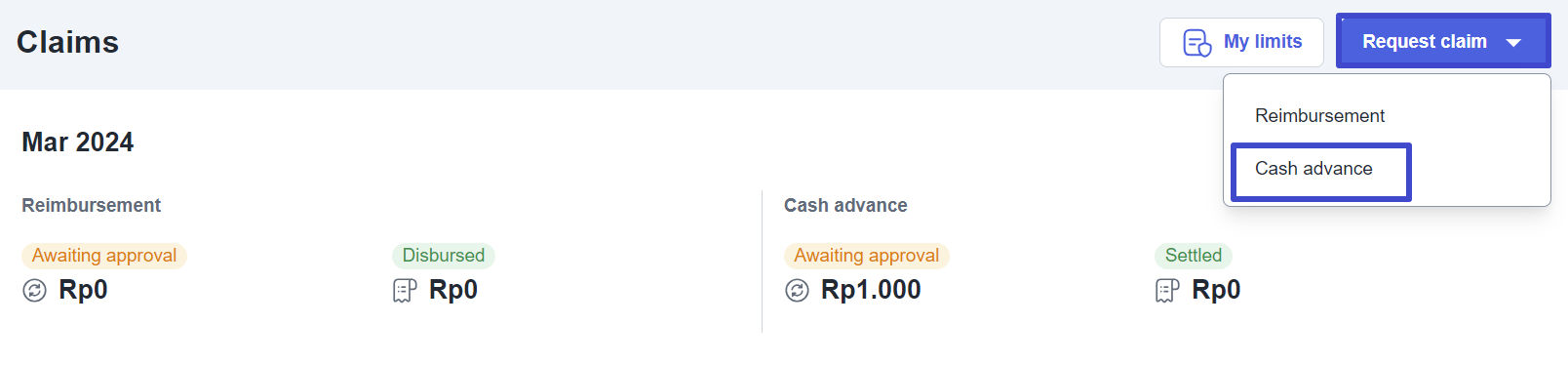Click the Cash advance Awaiting approval badge
Screen dimensions: 1568x365
pos(867,256)
